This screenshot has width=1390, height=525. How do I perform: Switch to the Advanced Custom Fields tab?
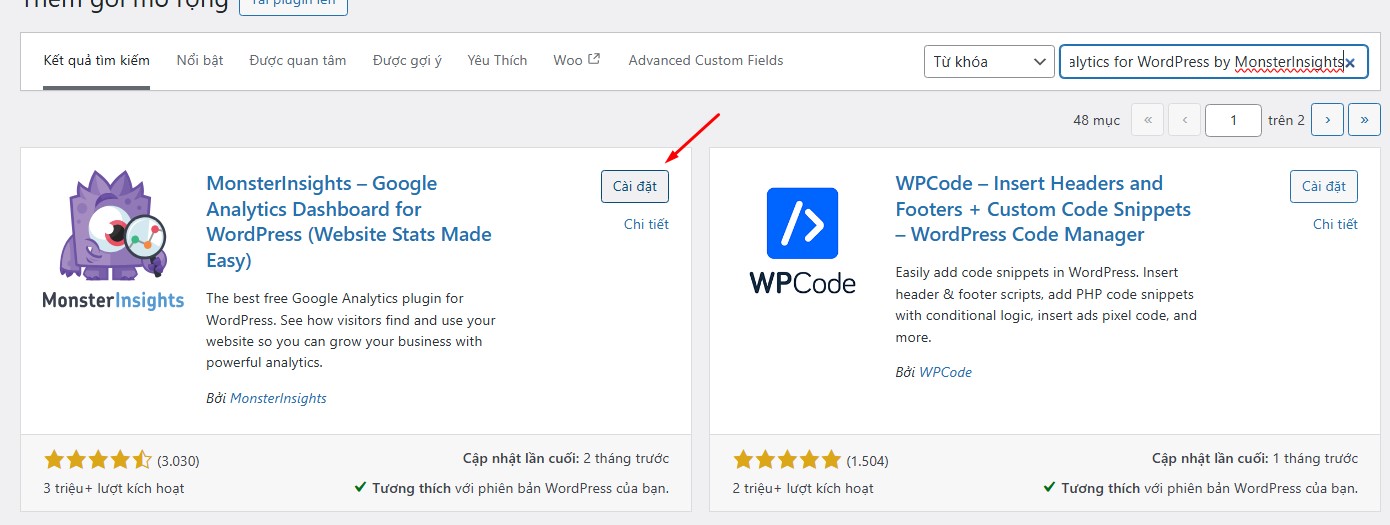point(706,60)
